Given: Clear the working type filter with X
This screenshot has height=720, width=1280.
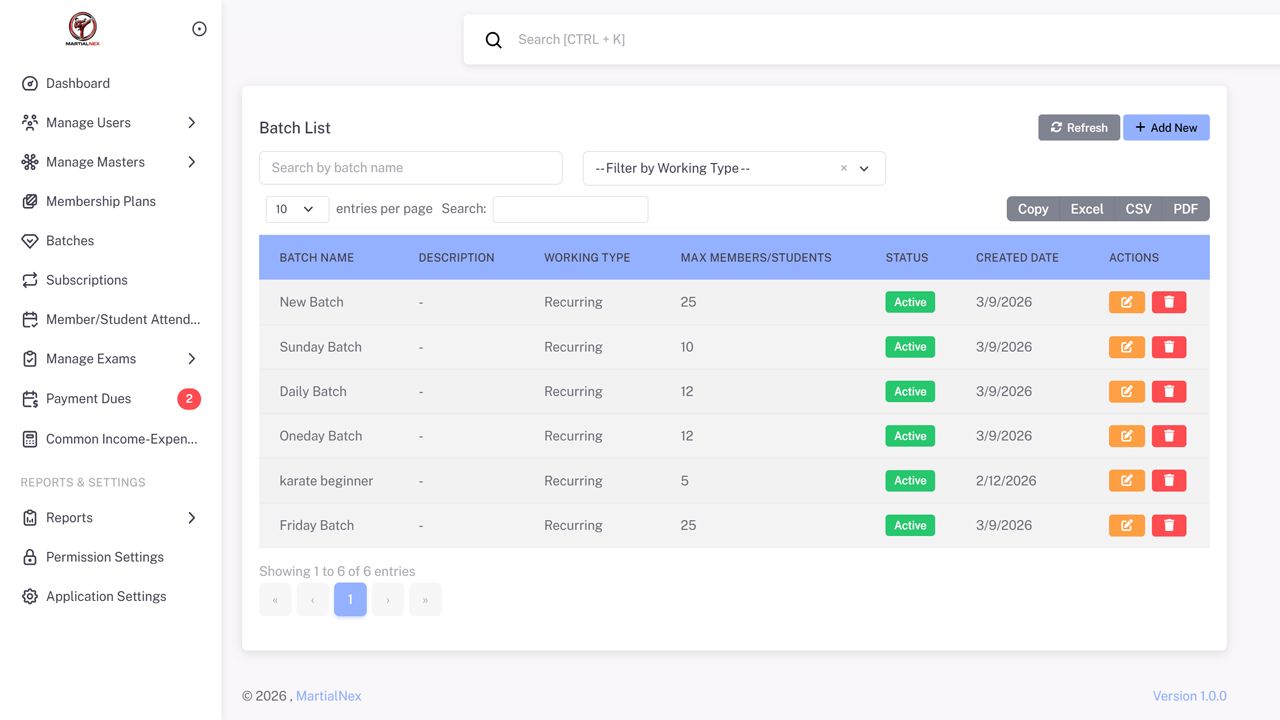Looking at the screenshot, I should pos(843,168).
